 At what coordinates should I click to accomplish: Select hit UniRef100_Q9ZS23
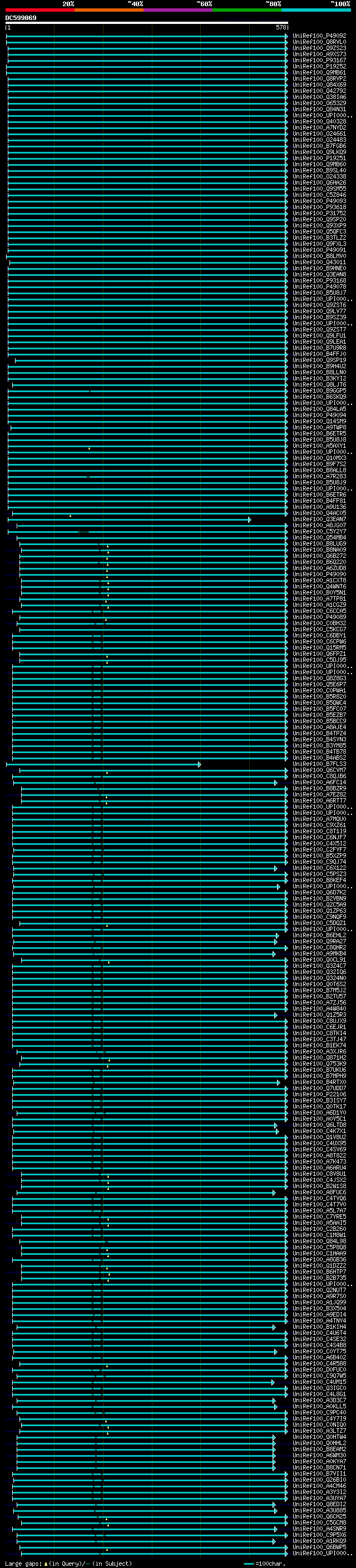[319, 48]
